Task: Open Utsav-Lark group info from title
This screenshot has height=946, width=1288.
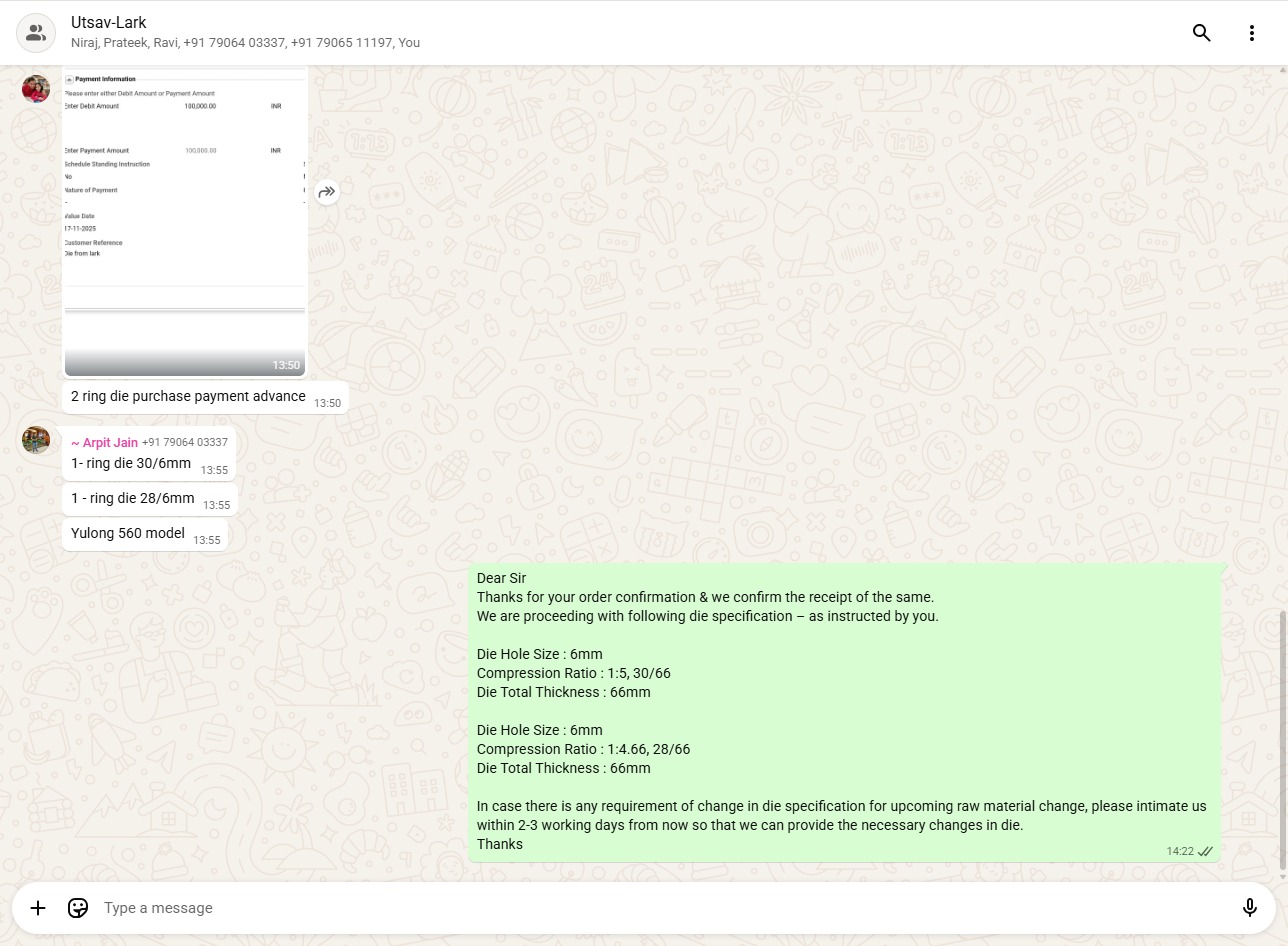Action: pos(109,22)
